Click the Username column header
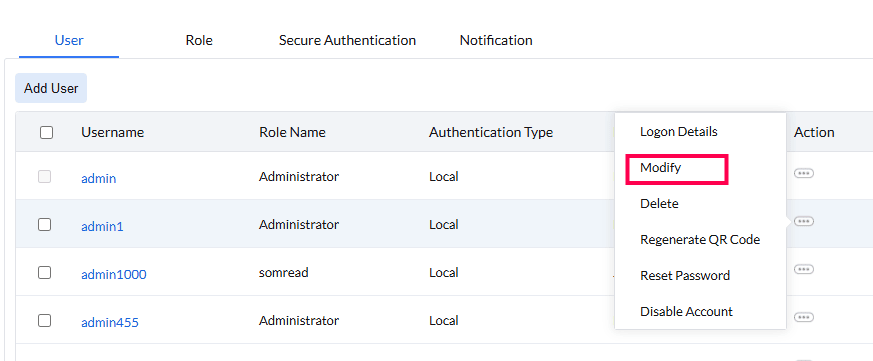873x361 pixels. pyautogui.click(x=112, y=132)
